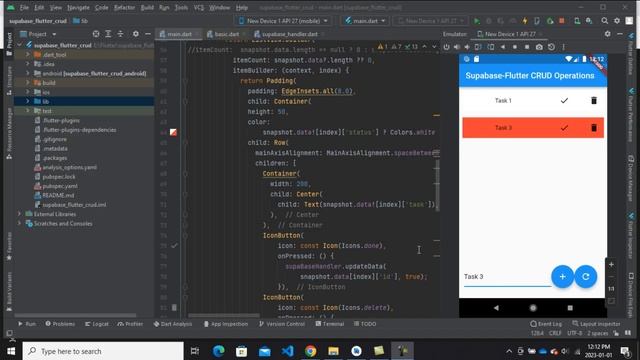The height and width of the screenshot is (360, 640).
Task: Mark Task 1 done with checkmark
Action: tap(564, 100)
